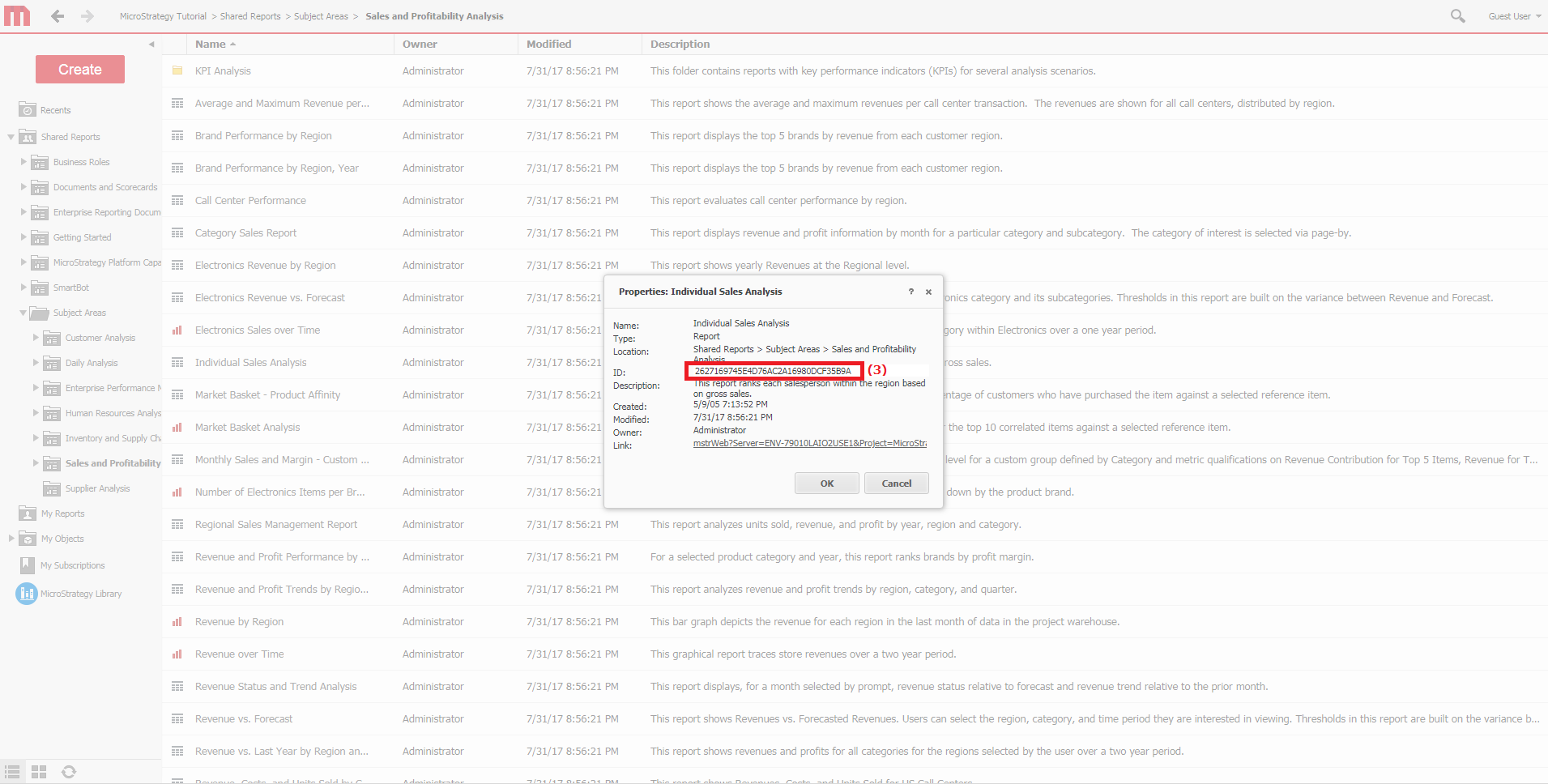Open Recents in the sidebar

[x=55, y=110]
